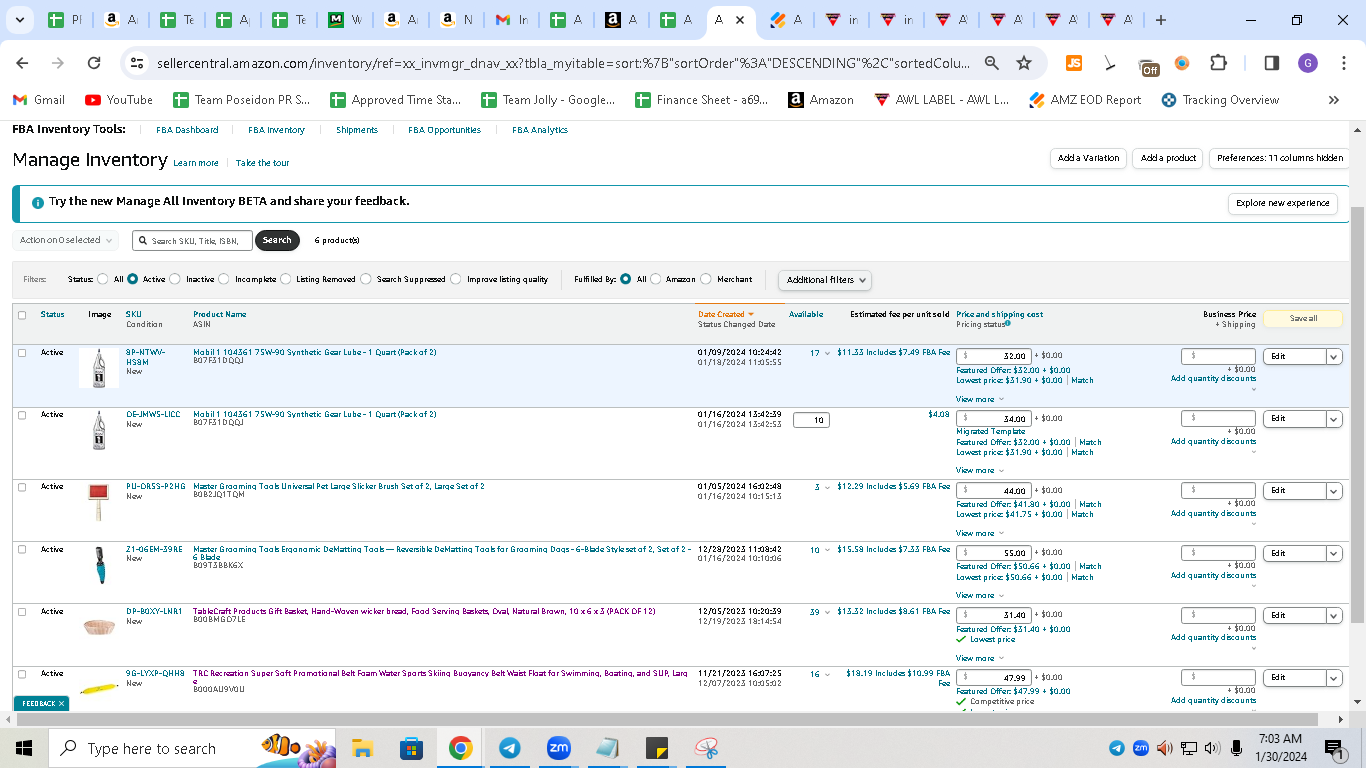
Task: Open Zoom from the taskbar
Action: click(558, 748)
